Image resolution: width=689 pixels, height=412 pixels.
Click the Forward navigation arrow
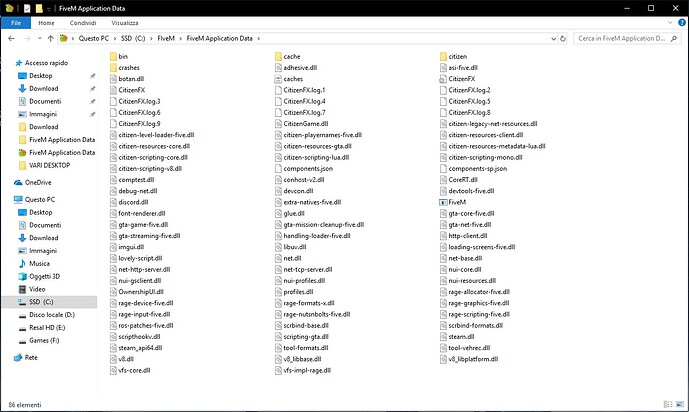pos(27,39)
